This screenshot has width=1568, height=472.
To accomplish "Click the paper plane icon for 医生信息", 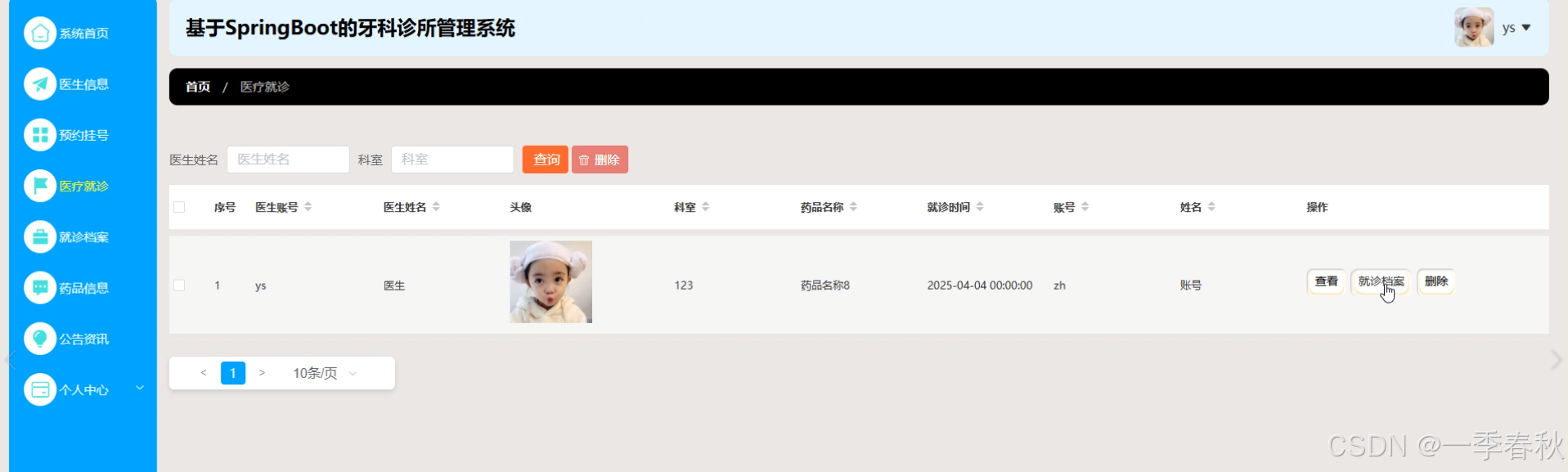I will (40, 84).
